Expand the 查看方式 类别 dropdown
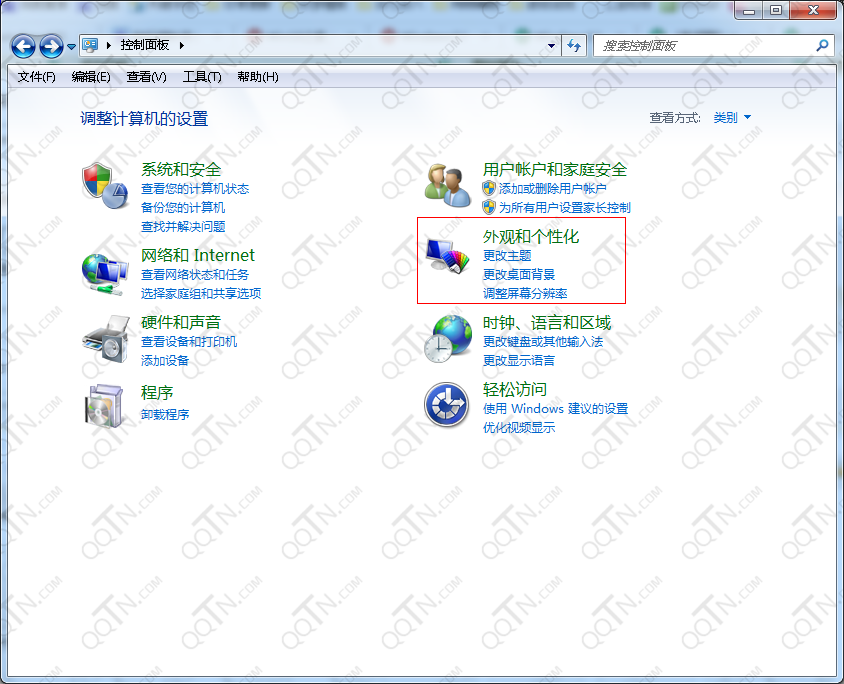 (732, 118)
